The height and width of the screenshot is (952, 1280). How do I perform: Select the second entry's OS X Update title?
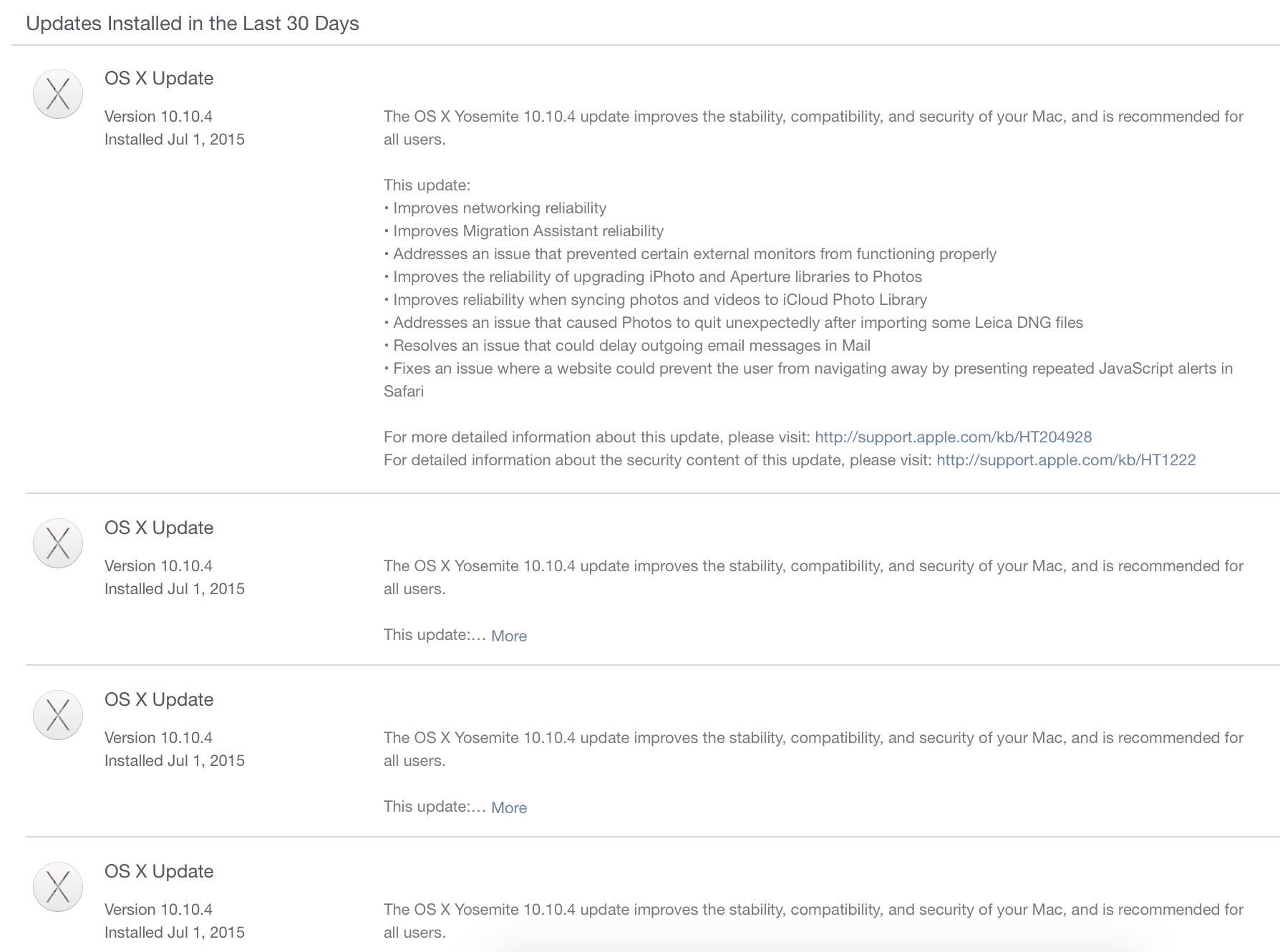tap(159, 528)
